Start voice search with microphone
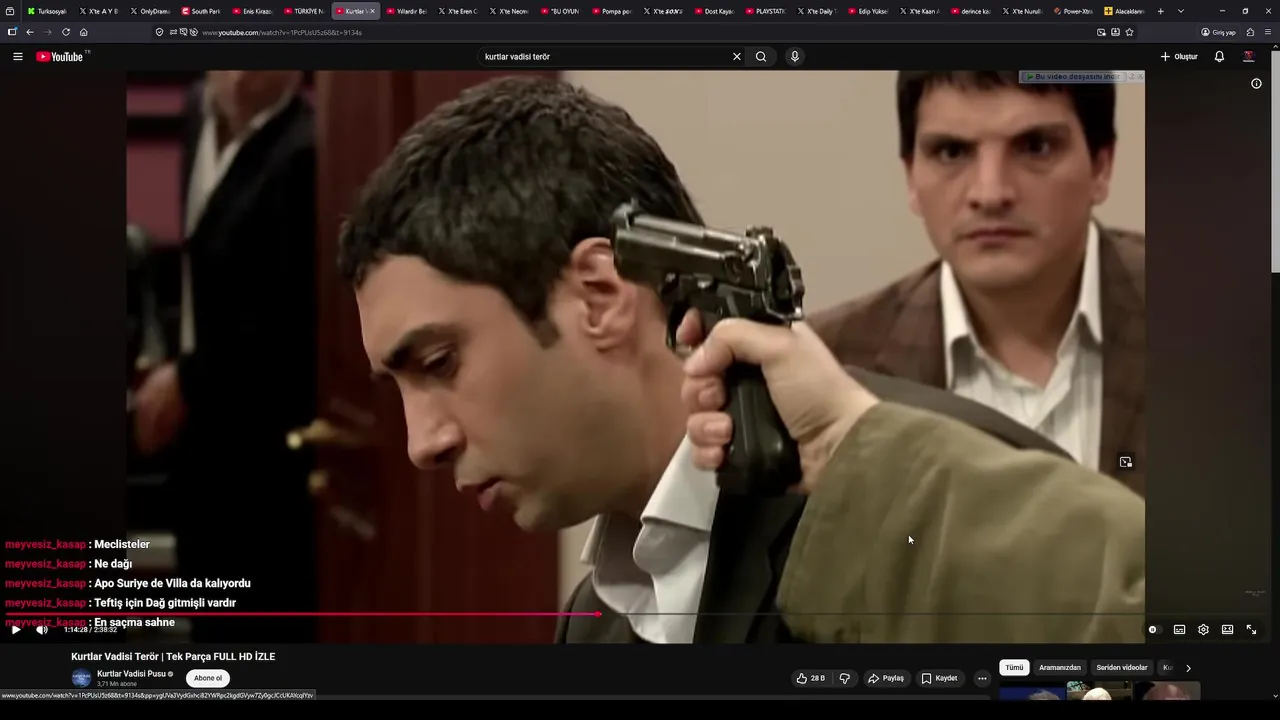This screenshot has height=720, width=1280. [x=795, y=57]
